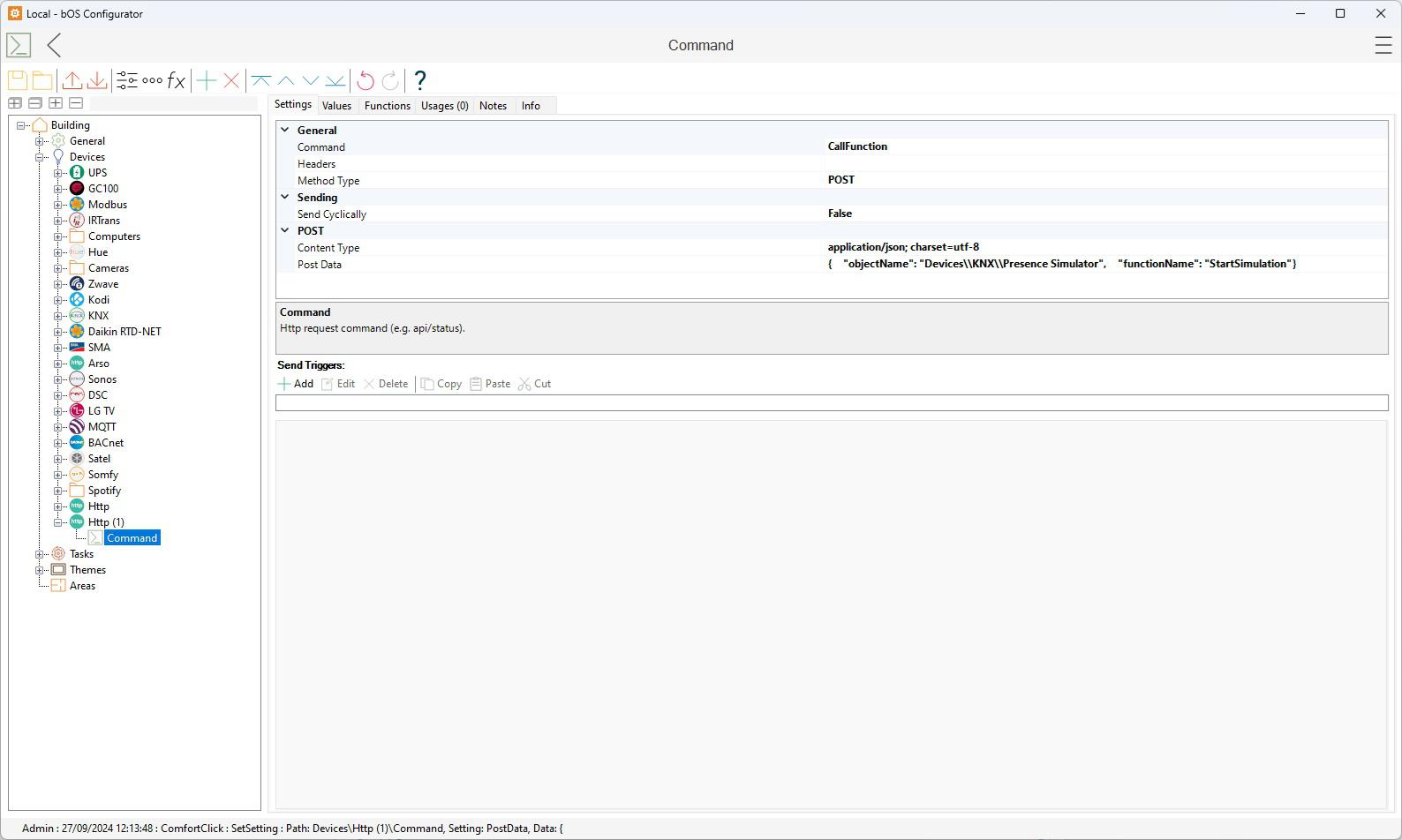This screenshot has height=840, width=1402.
Task: Click the move to top arrow icon
Action: (x=261, y=80)
